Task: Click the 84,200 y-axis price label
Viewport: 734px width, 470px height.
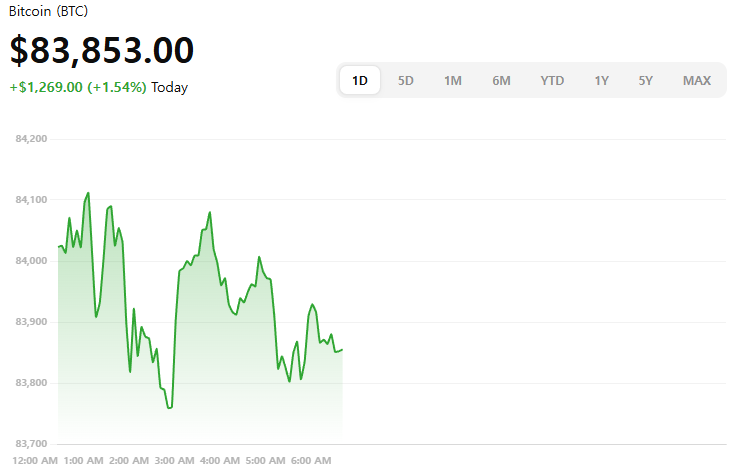Action: 32,139
